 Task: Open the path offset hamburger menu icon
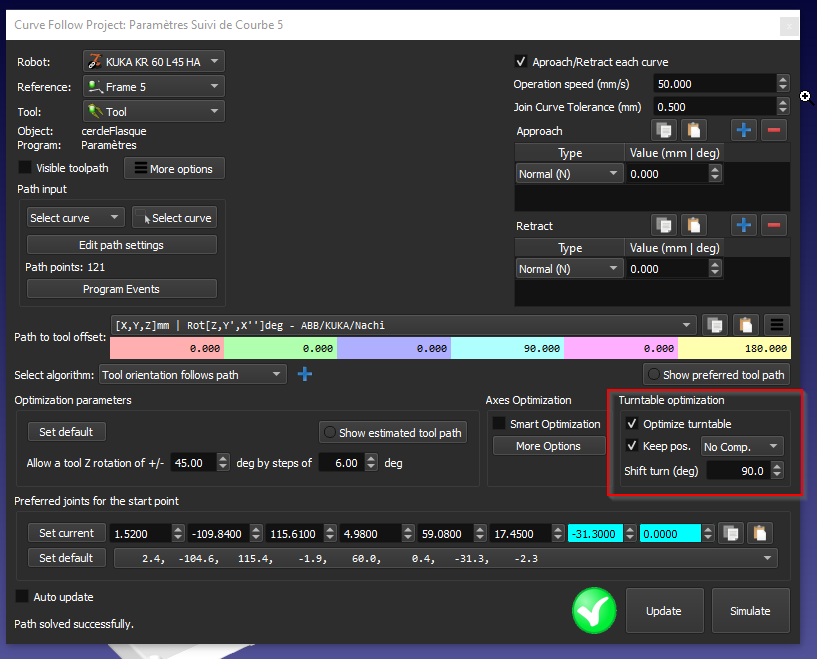tap(777, 324)
